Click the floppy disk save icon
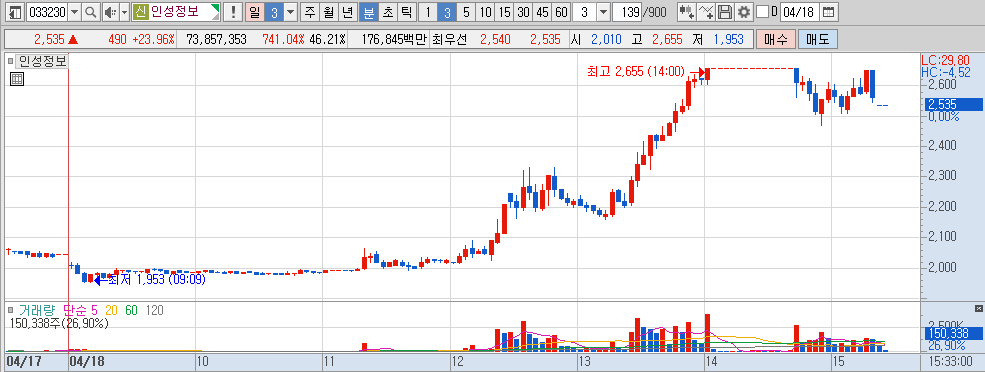This screenshot has height=372, width=985. coord(725,11)
